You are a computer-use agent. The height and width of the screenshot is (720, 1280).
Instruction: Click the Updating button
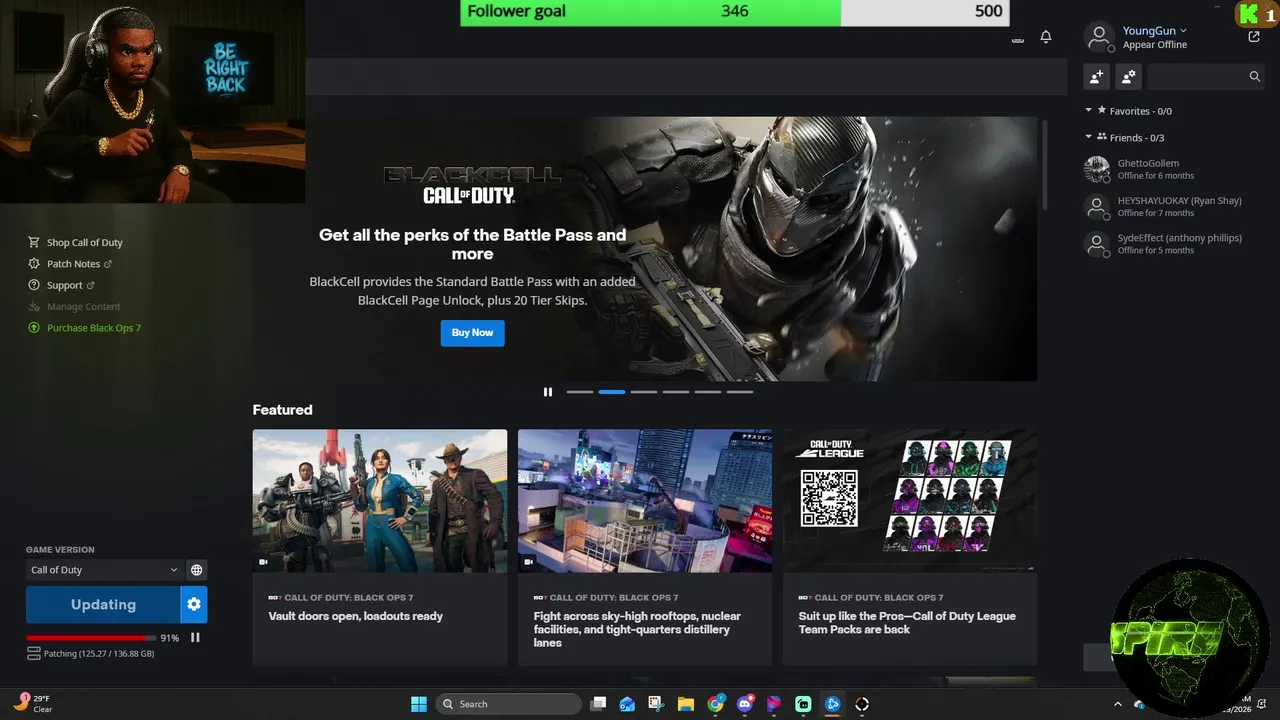coord(103,604)
